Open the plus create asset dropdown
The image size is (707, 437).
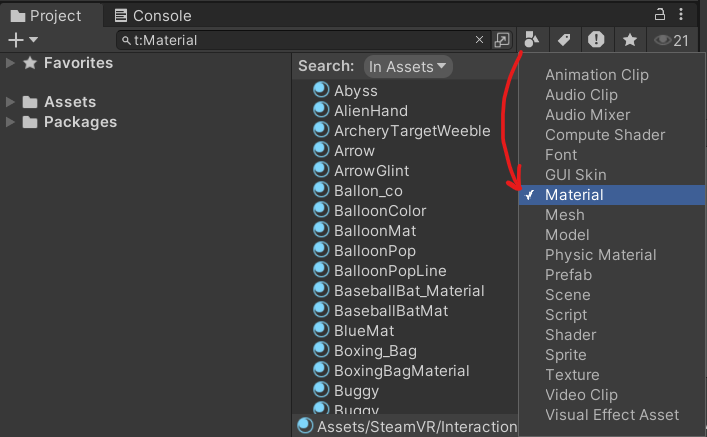[22, 40]
